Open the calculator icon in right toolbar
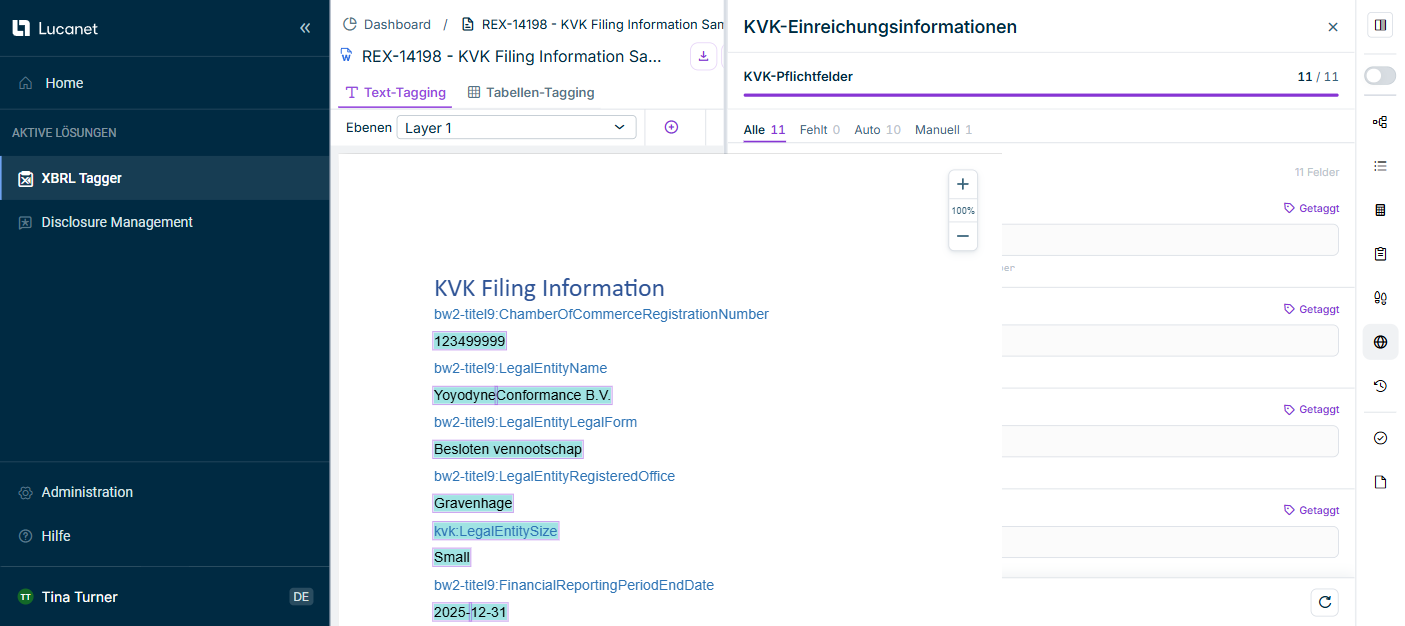This screenshot has height=626, width=1405. (x=1381, y=210)
